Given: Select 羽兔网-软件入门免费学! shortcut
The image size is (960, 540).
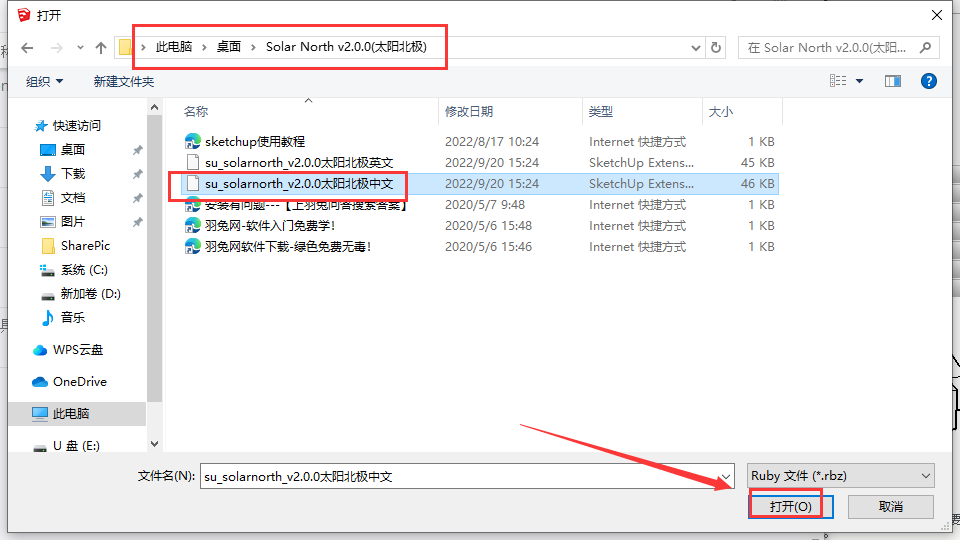Looking at the screenshot, I should coord(270,225).
